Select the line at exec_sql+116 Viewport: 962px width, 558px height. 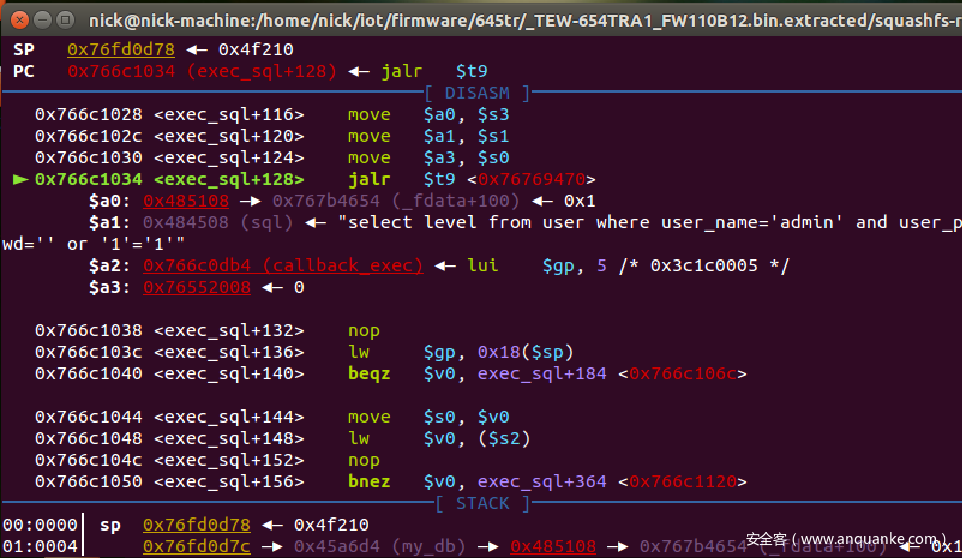point(272,115)
